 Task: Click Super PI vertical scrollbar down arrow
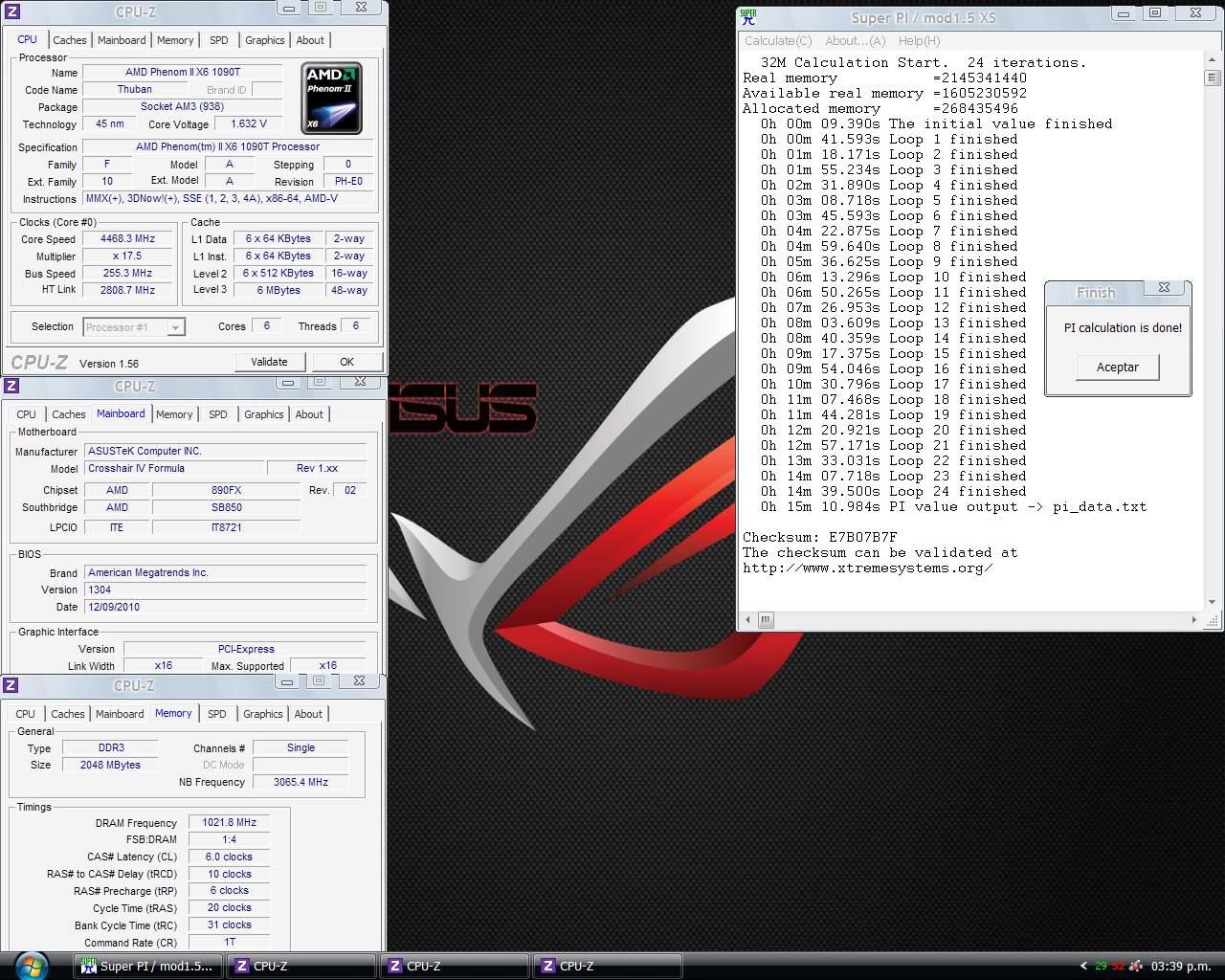click(1213, 603)
